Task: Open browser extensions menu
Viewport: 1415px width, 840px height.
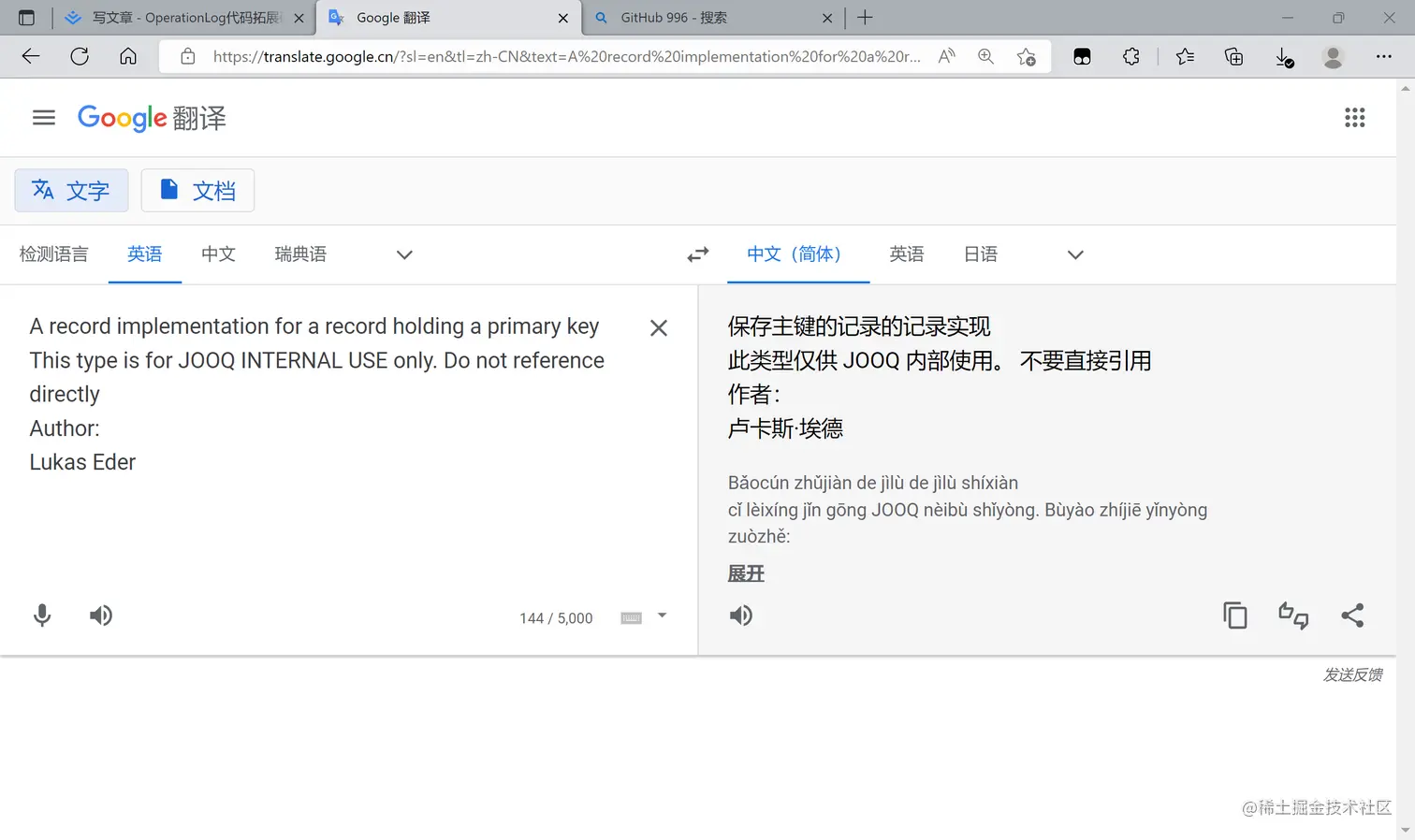Action: point(1131,56)
